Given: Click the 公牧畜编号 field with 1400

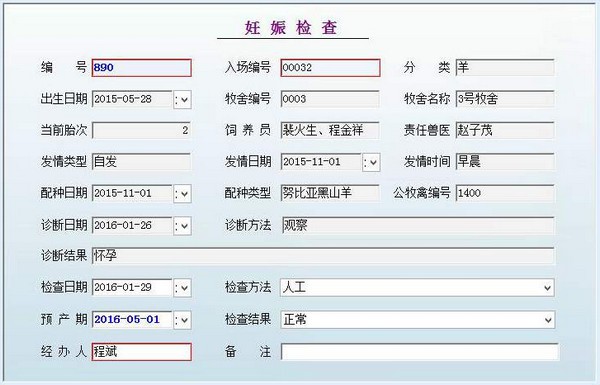Looking at the screenshot, I should 505,194.
